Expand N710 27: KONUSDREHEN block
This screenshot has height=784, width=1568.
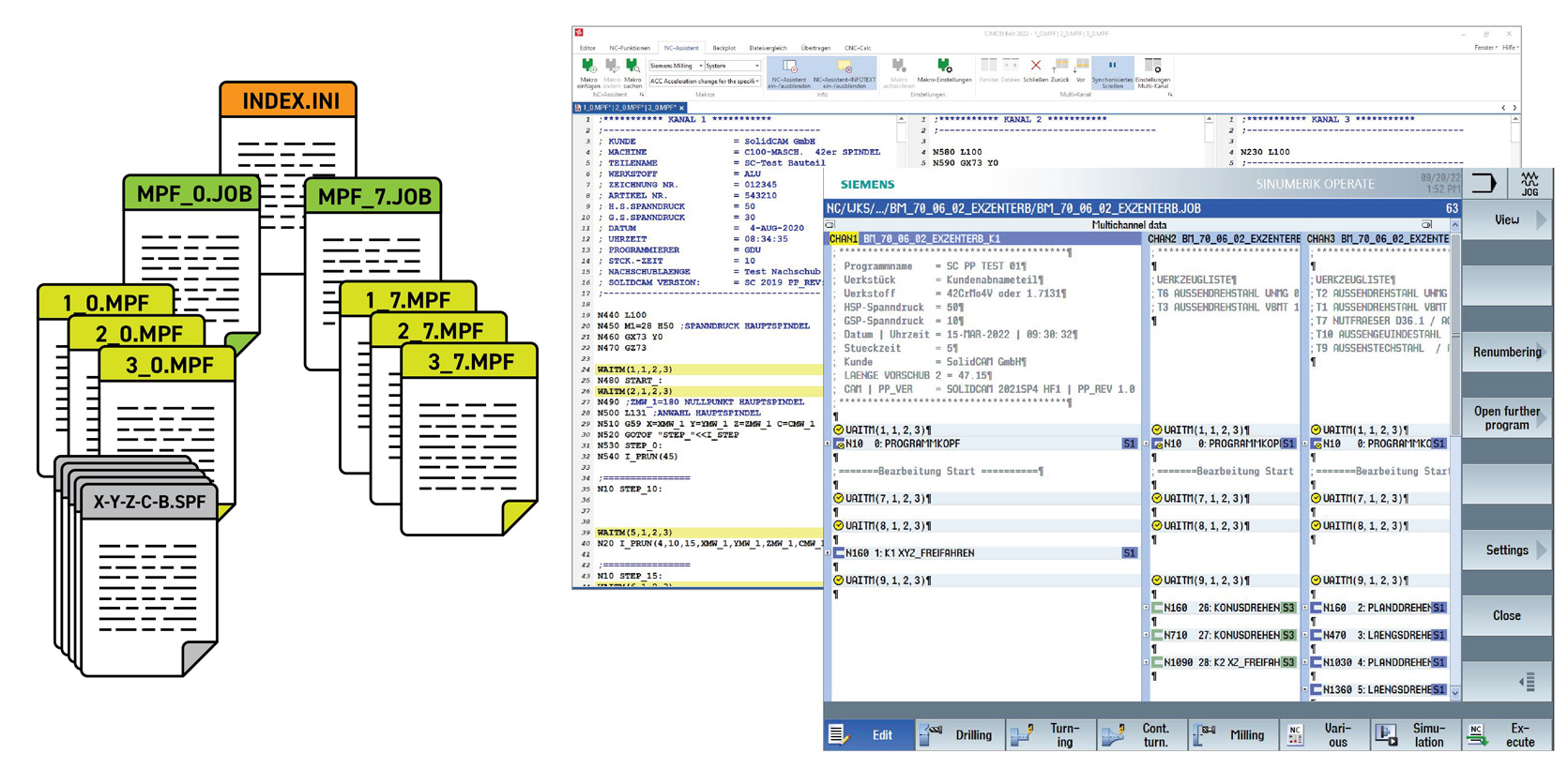[x=1147, y=636]
